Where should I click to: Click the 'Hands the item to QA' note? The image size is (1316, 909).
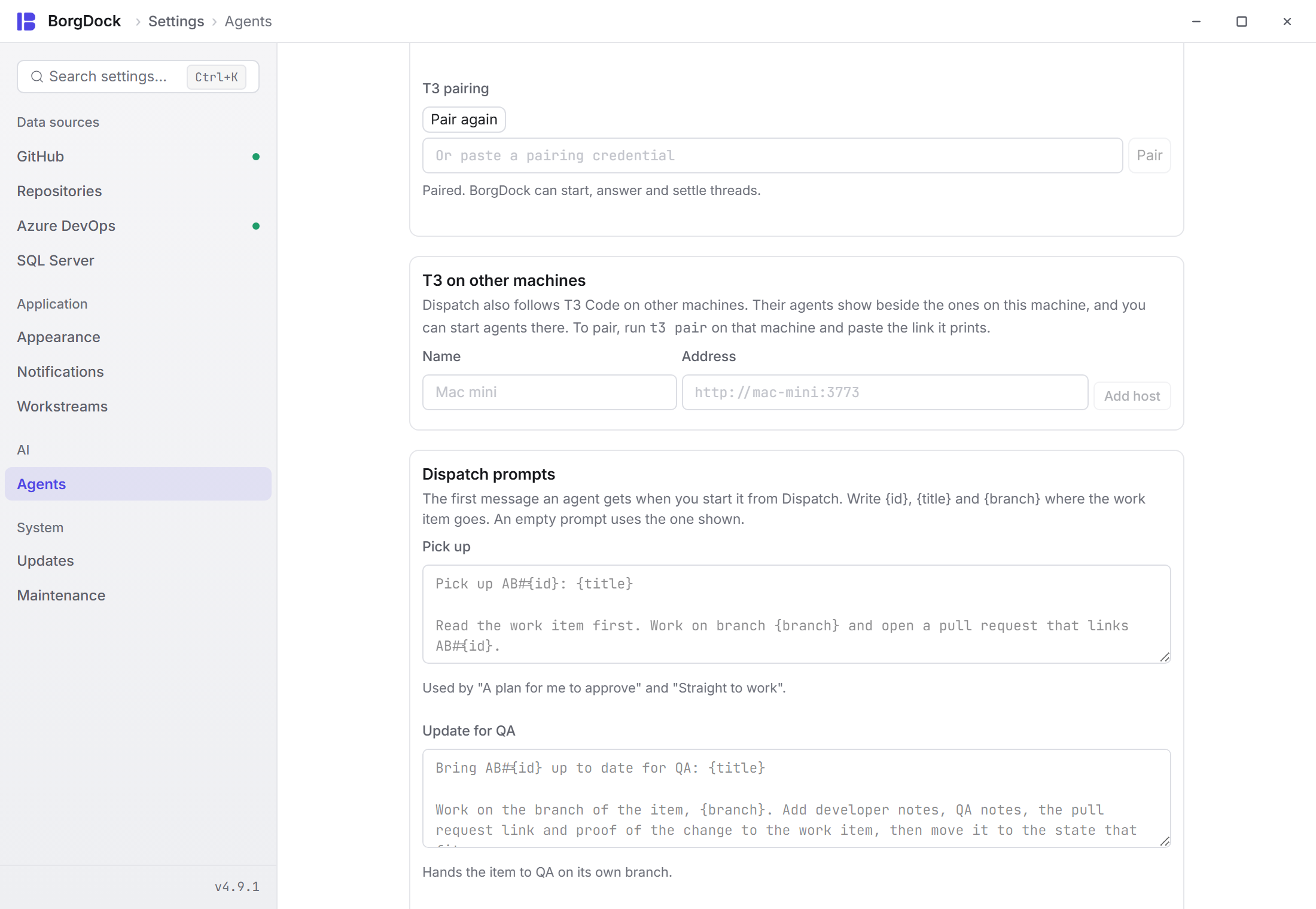[547, 873]
